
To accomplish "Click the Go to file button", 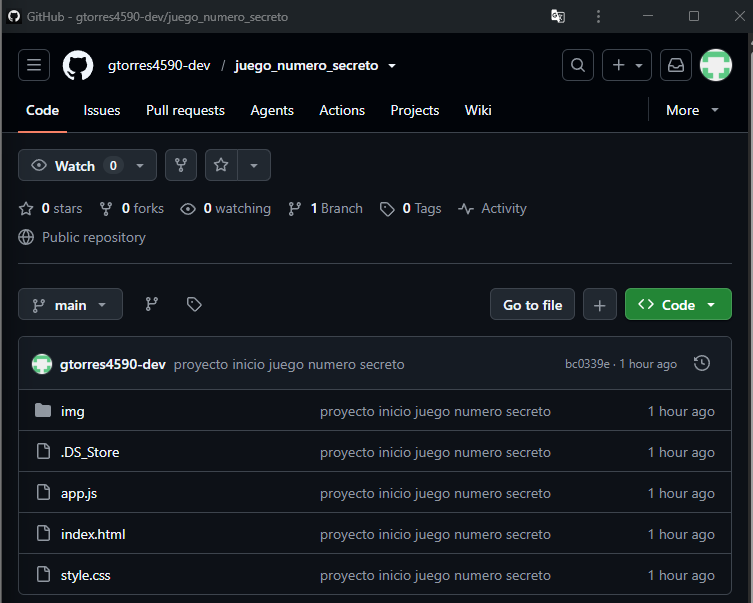I will coord(532,304).
